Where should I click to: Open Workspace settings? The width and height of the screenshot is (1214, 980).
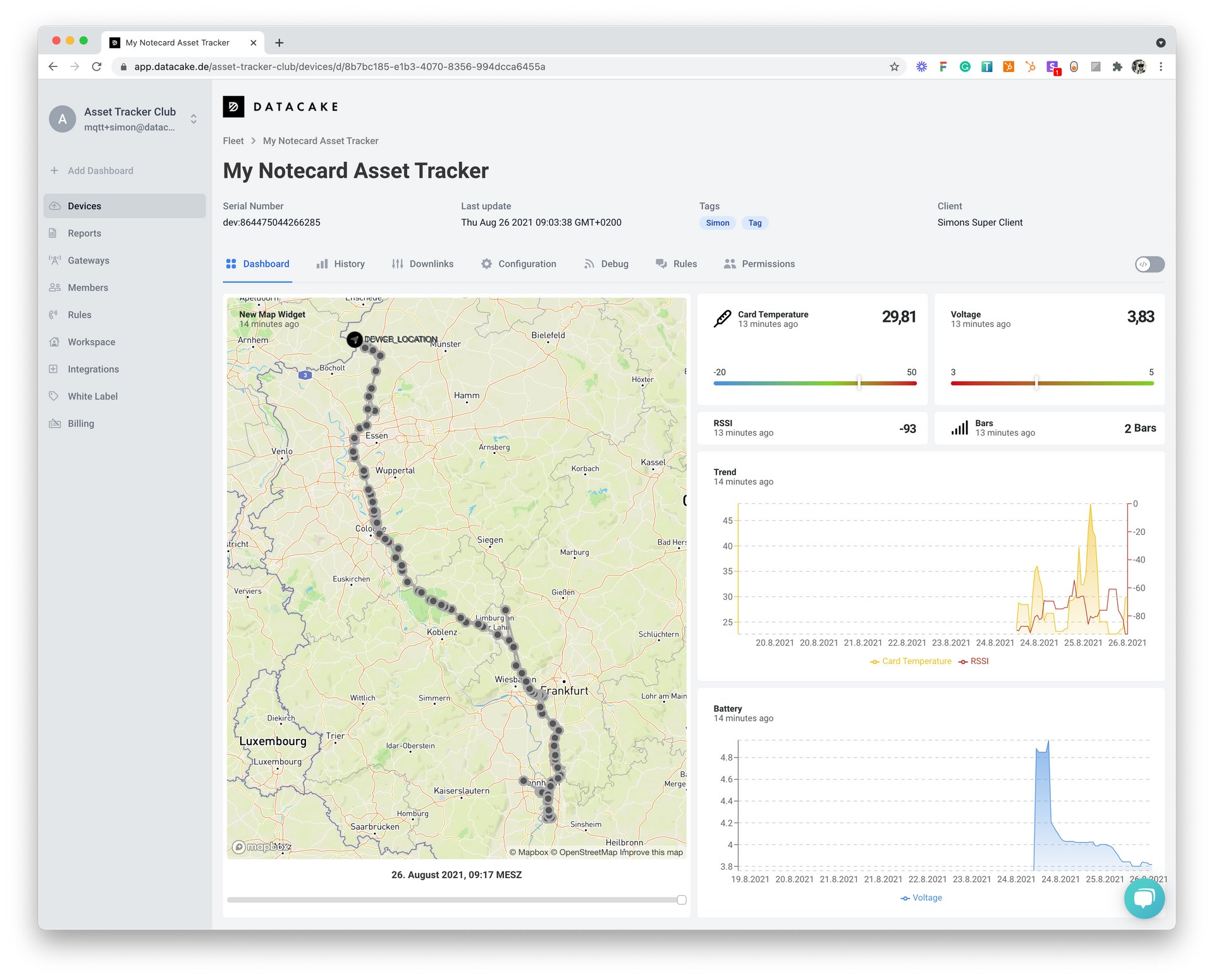(125, 342)
